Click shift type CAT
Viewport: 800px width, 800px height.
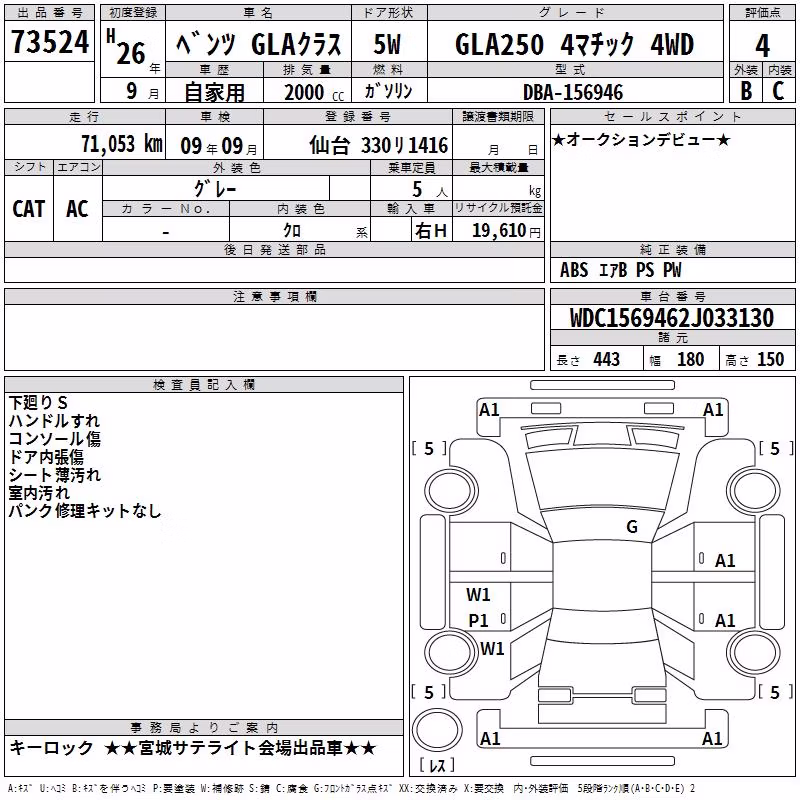coord(29,209)
